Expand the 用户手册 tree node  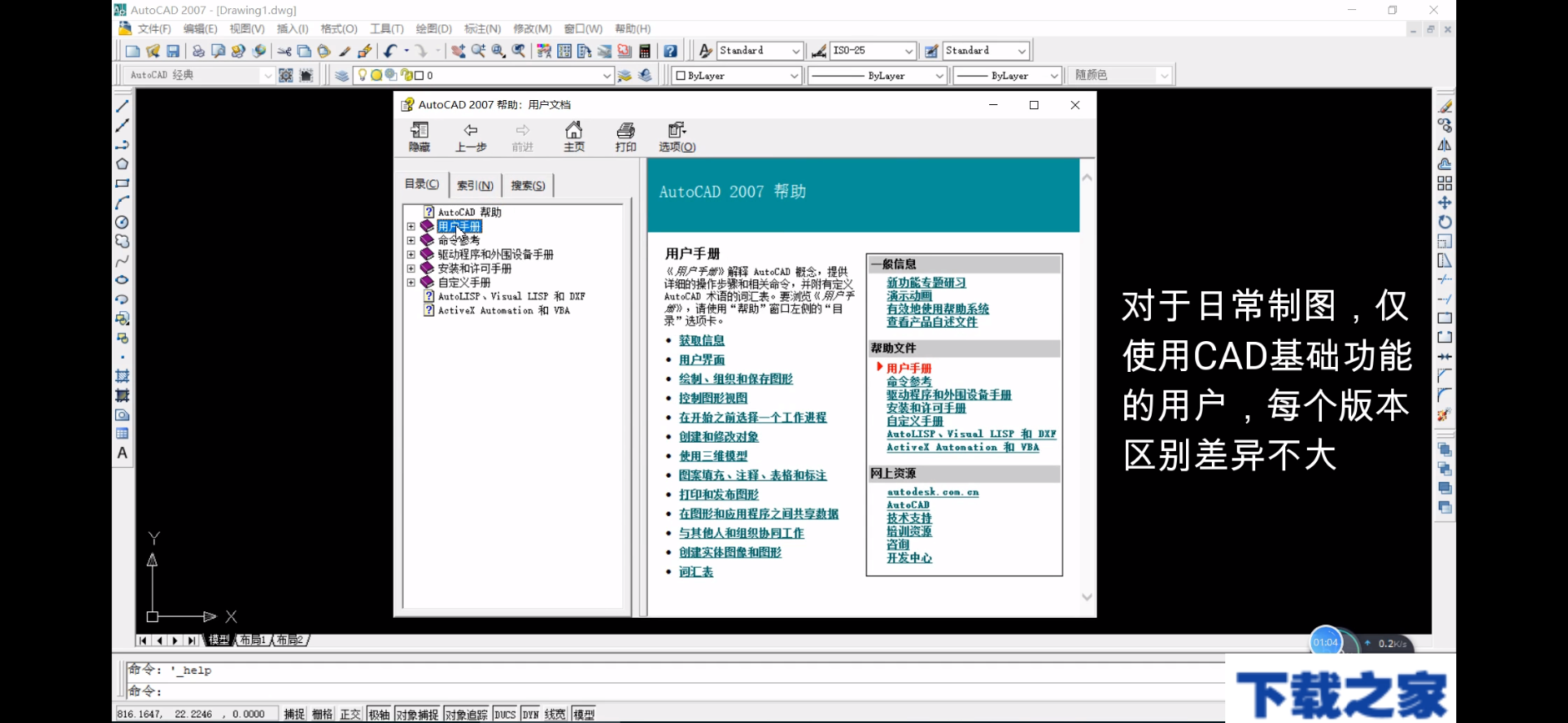pos(411,227)
